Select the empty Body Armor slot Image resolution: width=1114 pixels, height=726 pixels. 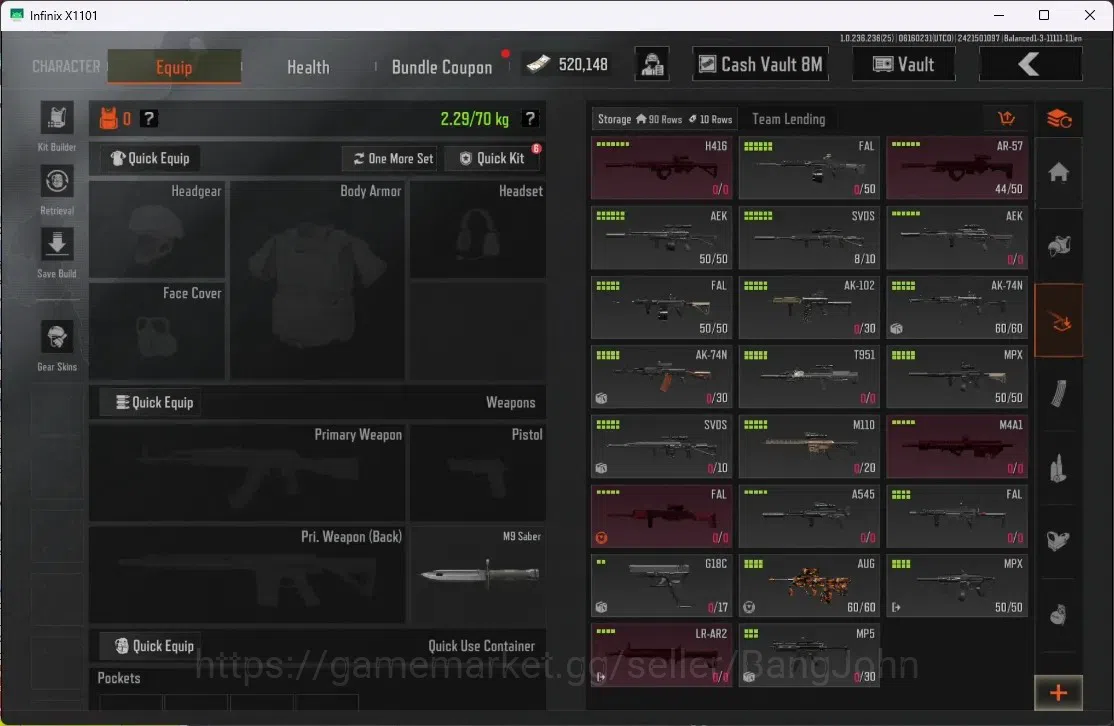point(318,279)
